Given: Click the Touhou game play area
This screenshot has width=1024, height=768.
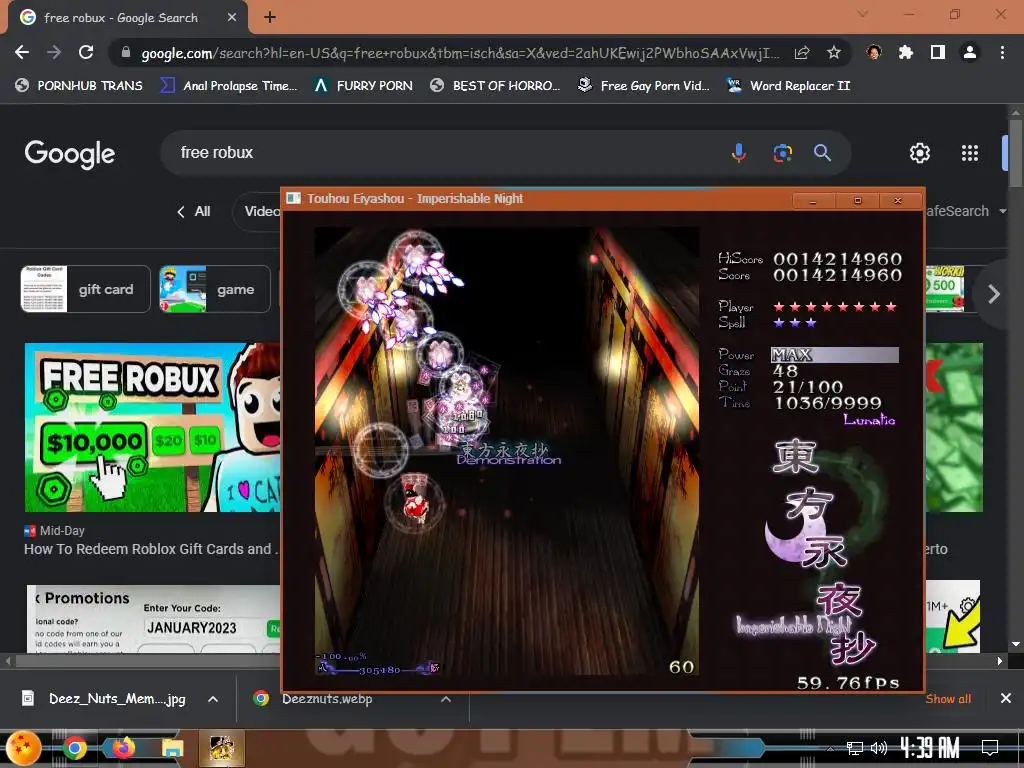Looking at the screenshot, I should [x=507, y=451].
